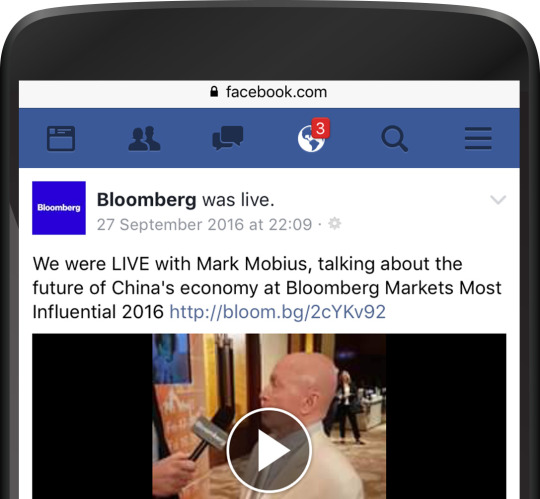
Task: Open the hamburger menu
Action: (x=478, y=138)
